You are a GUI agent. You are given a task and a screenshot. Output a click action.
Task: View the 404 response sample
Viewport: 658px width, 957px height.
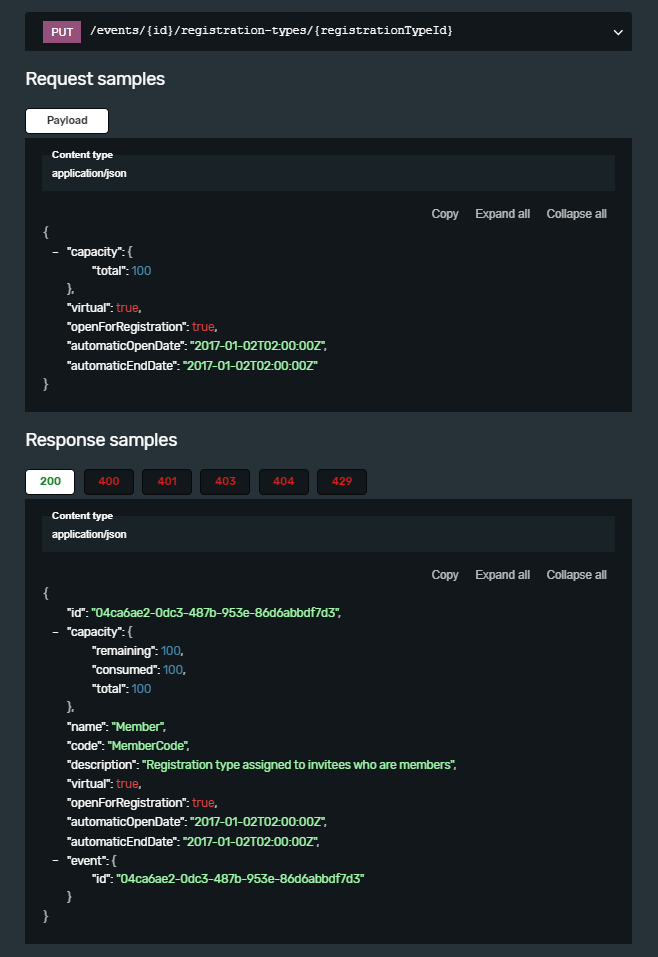click(284, 481)
